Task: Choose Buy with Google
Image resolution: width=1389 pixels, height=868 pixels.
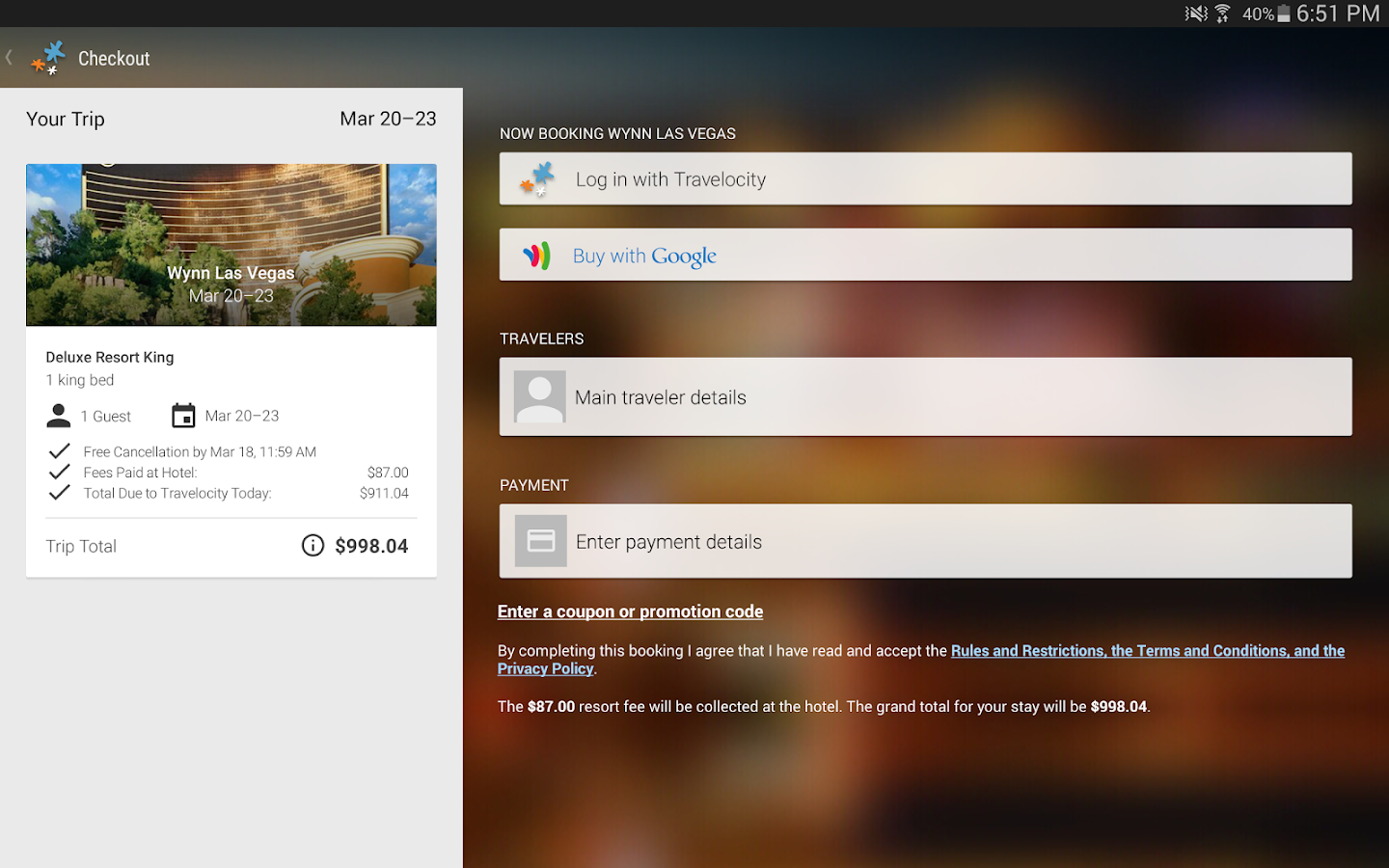Action: click(x=925, y=255)
